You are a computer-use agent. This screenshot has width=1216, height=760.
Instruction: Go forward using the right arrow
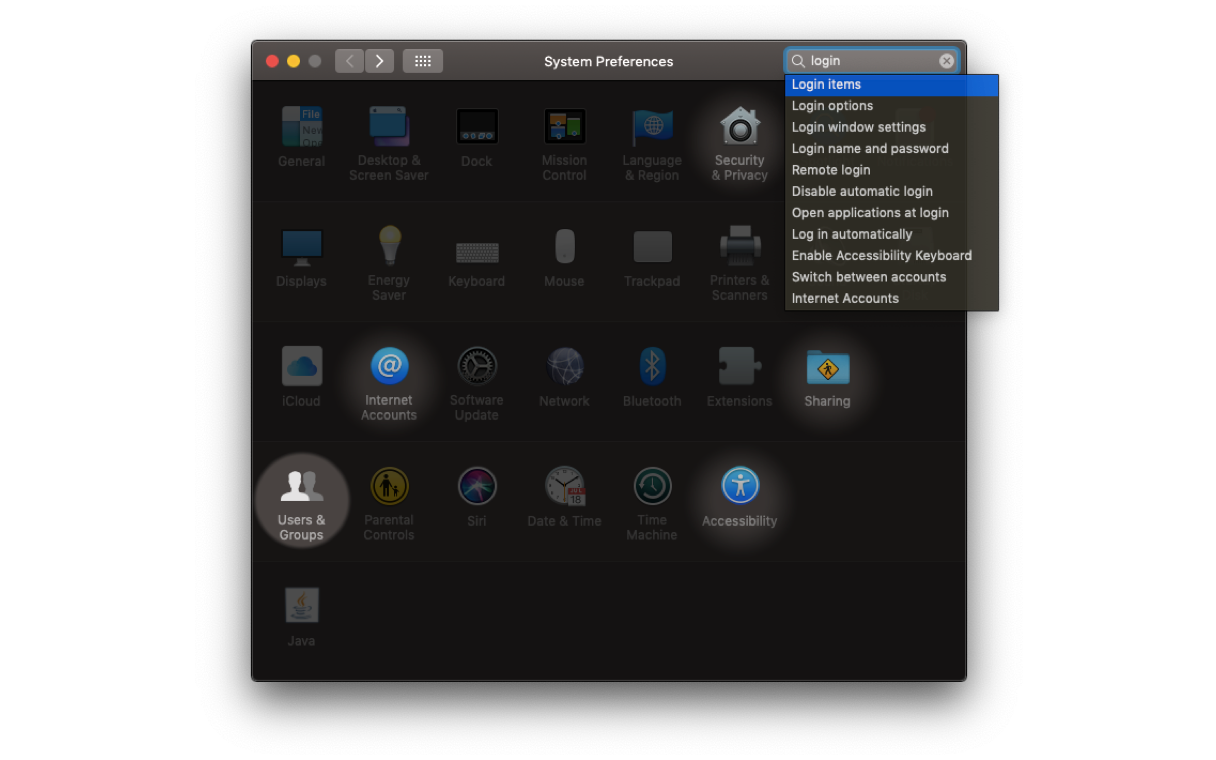click(379, 61)
